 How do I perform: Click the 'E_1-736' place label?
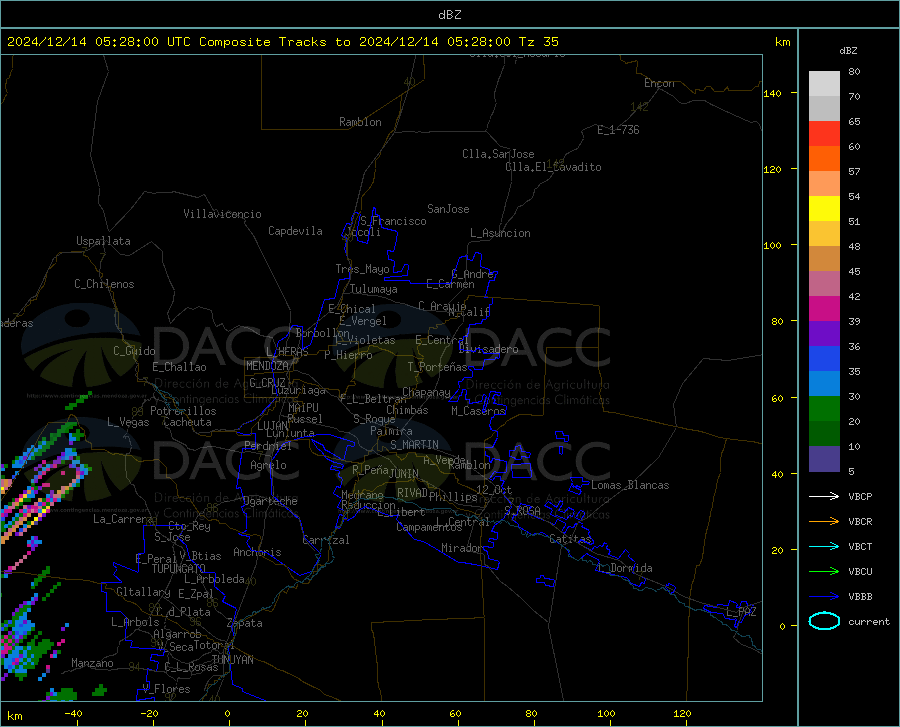point(618,130)
